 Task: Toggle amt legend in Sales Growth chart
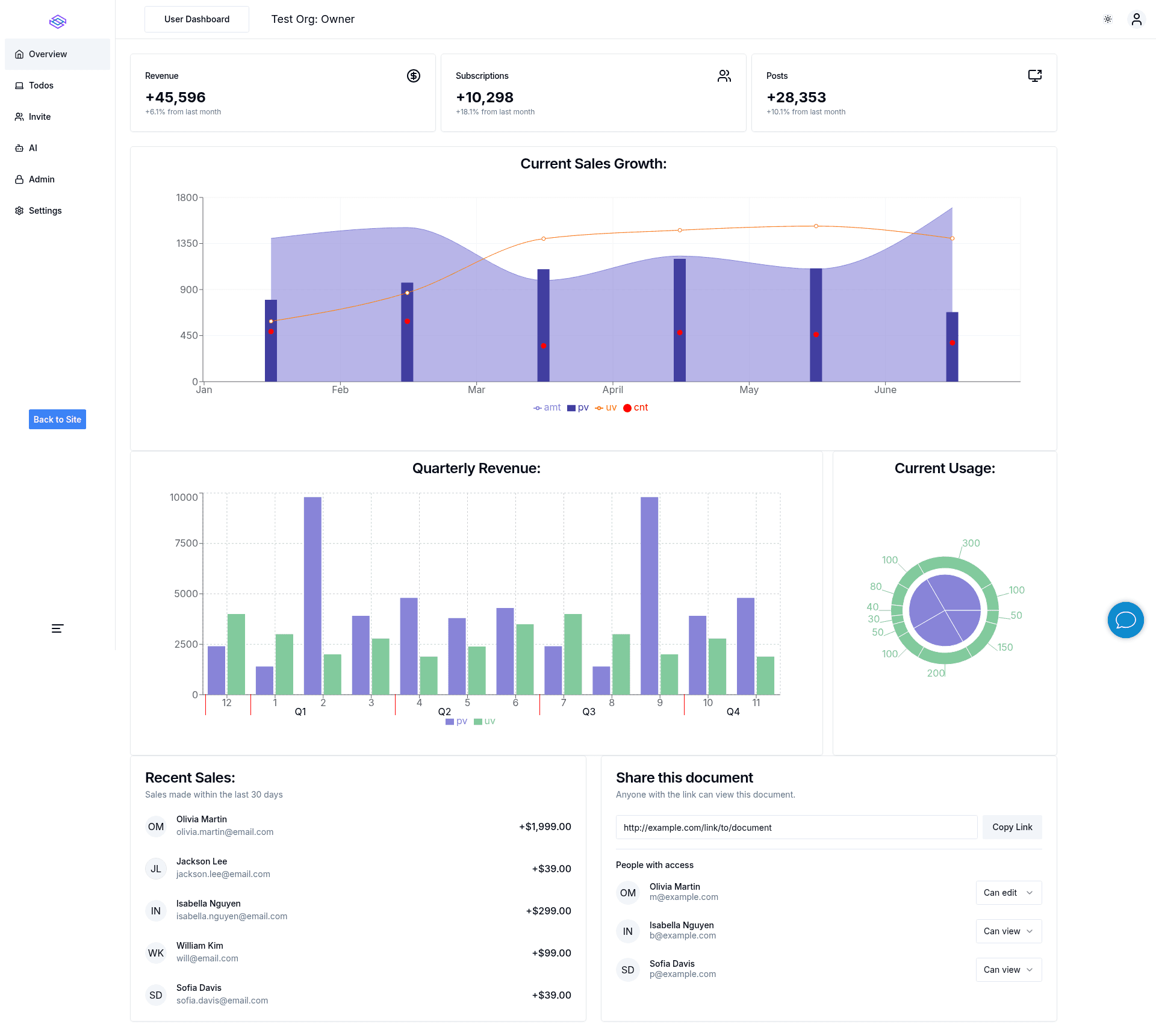coord(547,408)
